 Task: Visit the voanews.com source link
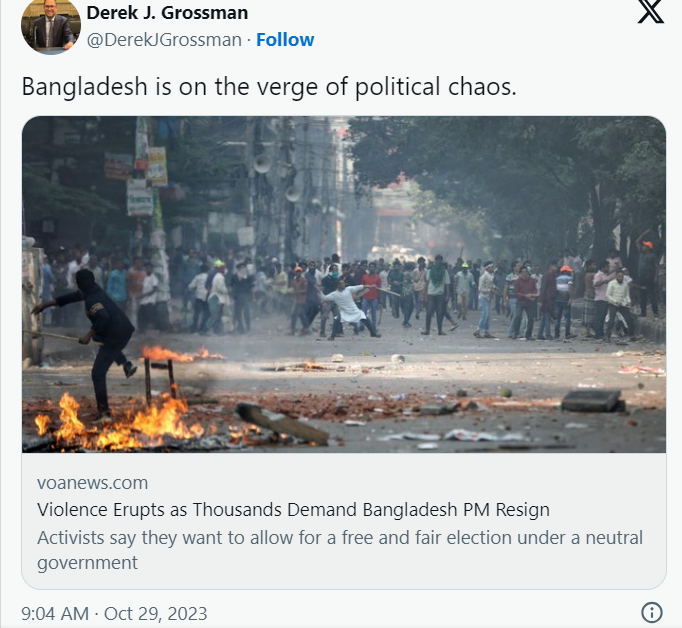[93, 483]
